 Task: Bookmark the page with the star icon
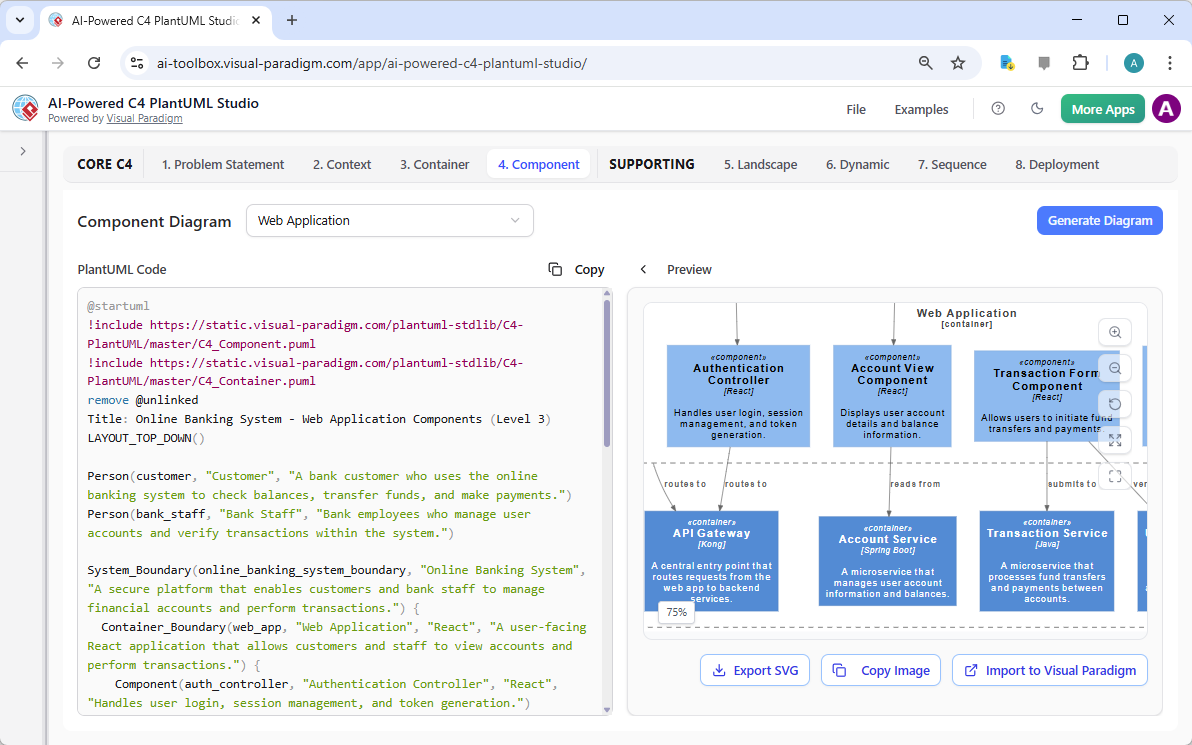pos(958,62)
